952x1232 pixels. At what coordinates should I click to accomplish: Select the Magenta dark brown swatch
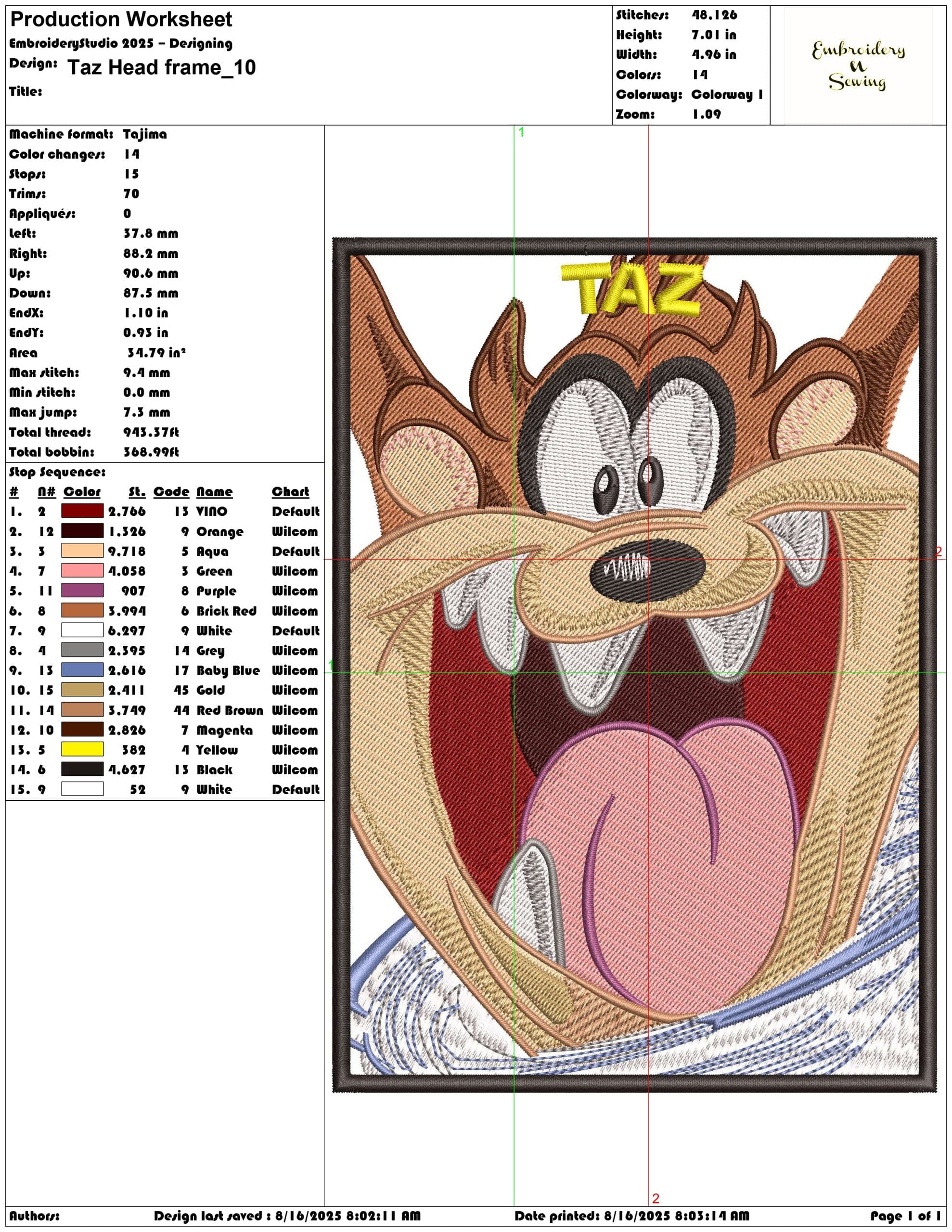coord(82,730)
